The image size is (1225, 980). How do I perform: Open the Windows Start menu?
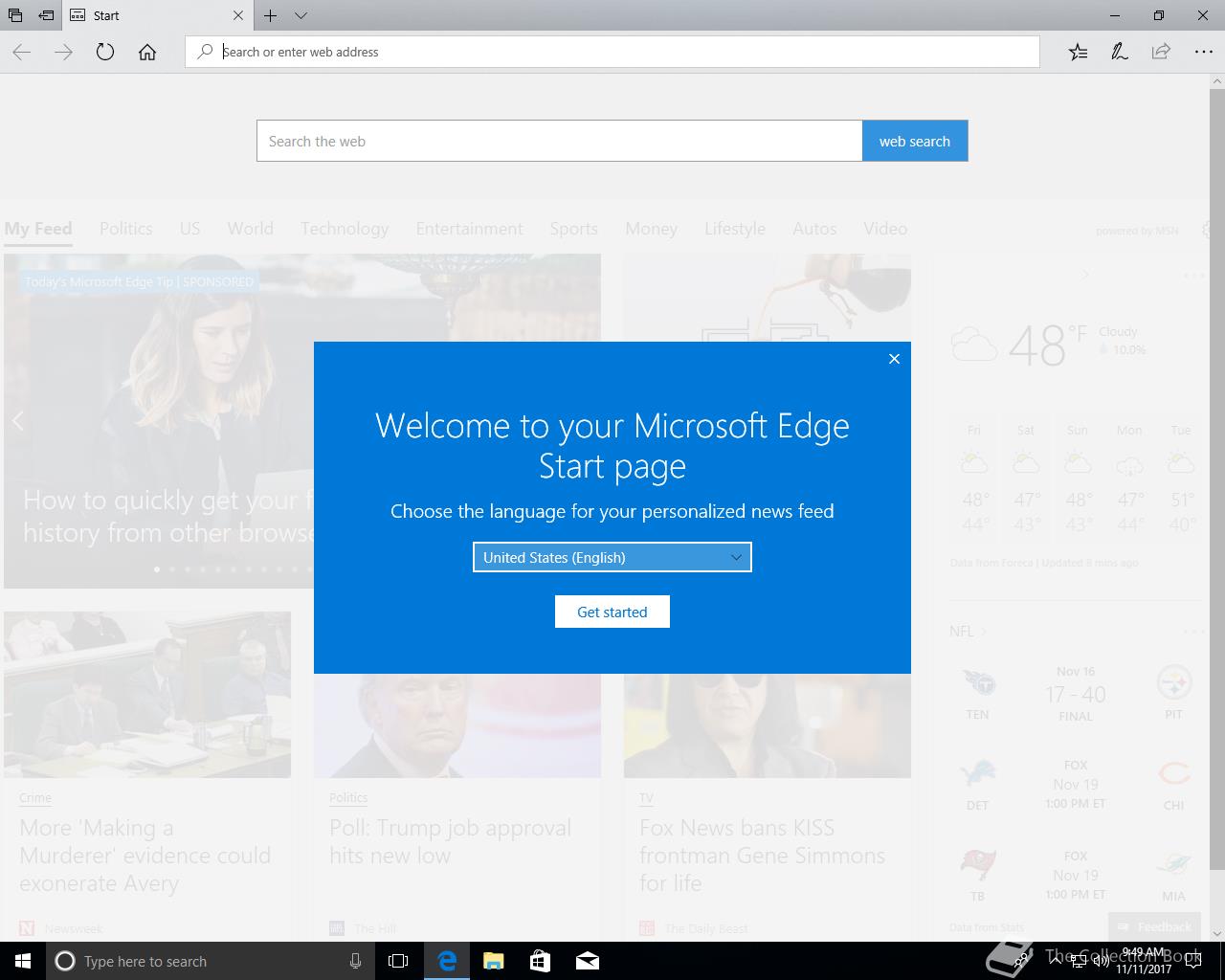pyautogui.click(x=23, y=961)
